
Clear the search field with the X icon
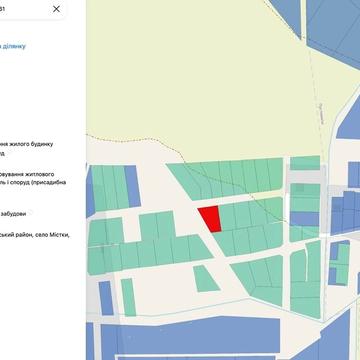[x=56, y=9]
